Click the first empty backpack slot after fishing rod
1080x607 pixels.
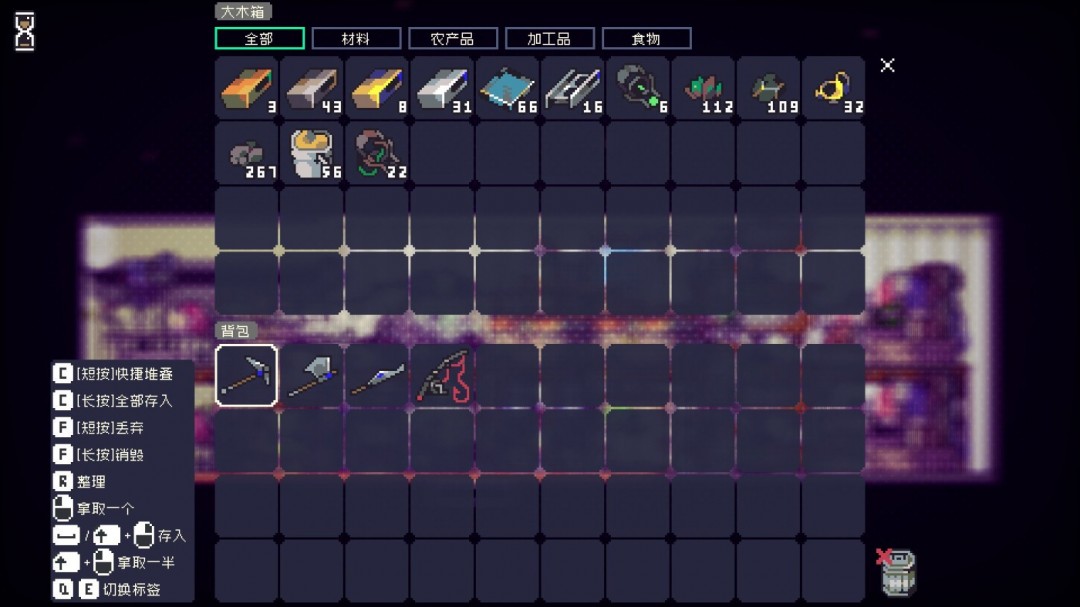(507, 375)
